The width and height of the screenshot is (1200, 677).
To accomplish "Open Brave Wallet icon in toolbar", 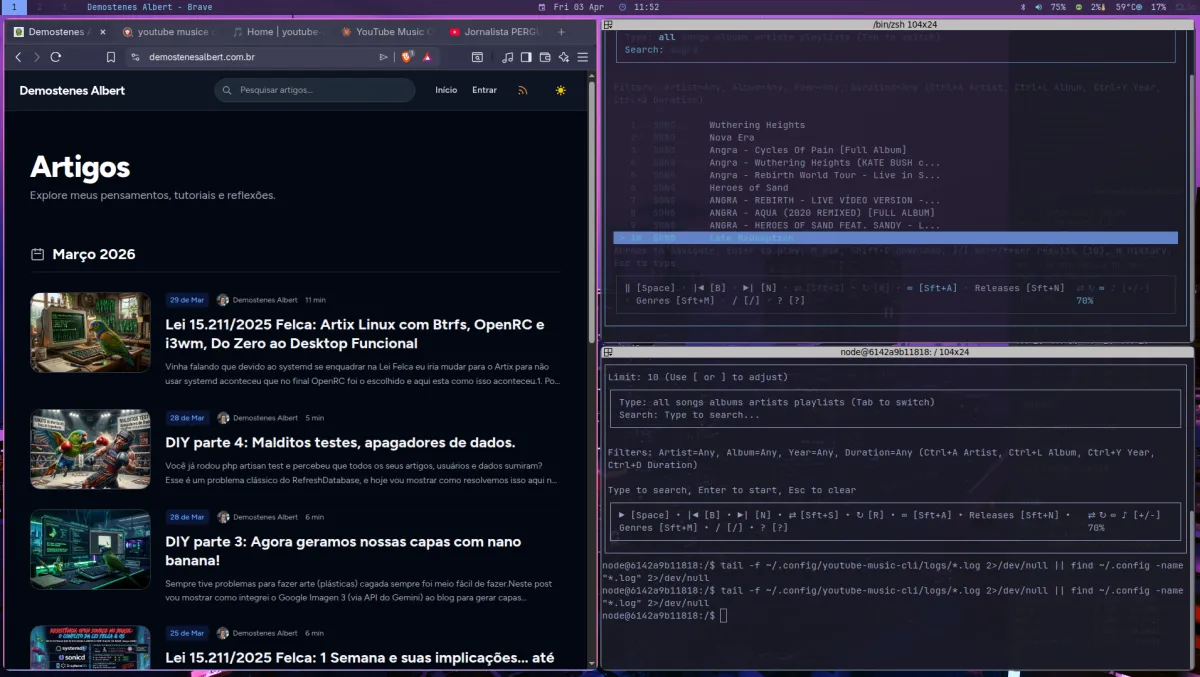I will [544, 57].
